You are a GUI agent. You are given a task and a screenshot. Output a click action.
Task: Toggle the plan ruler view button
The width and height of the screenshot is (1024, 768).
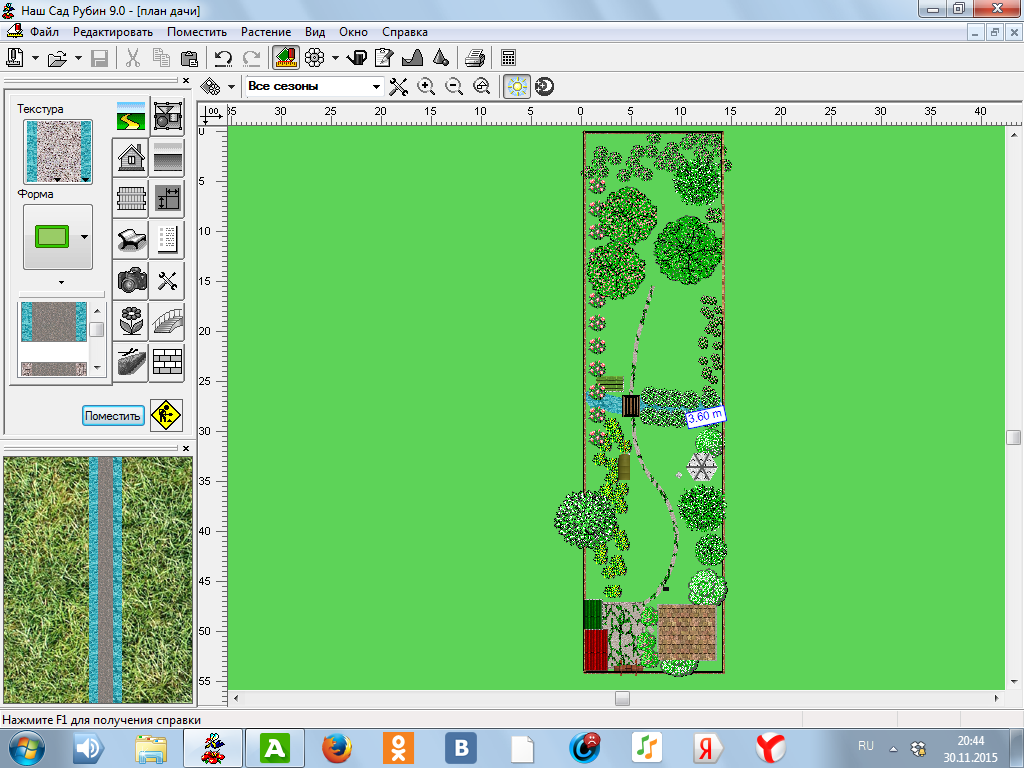click(286, 58)
